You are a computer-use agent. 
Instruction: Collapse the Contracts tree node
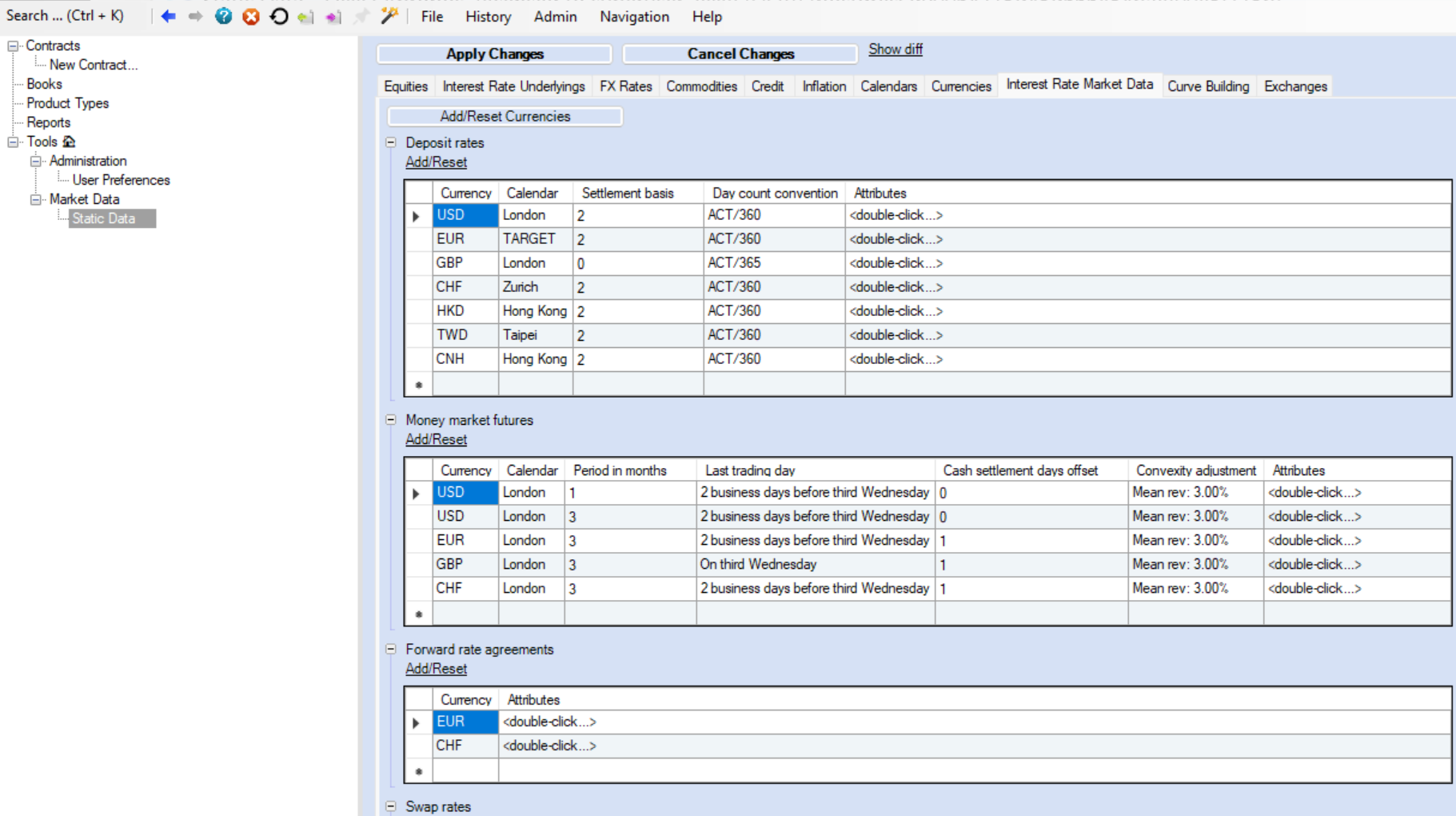point(13,46)
